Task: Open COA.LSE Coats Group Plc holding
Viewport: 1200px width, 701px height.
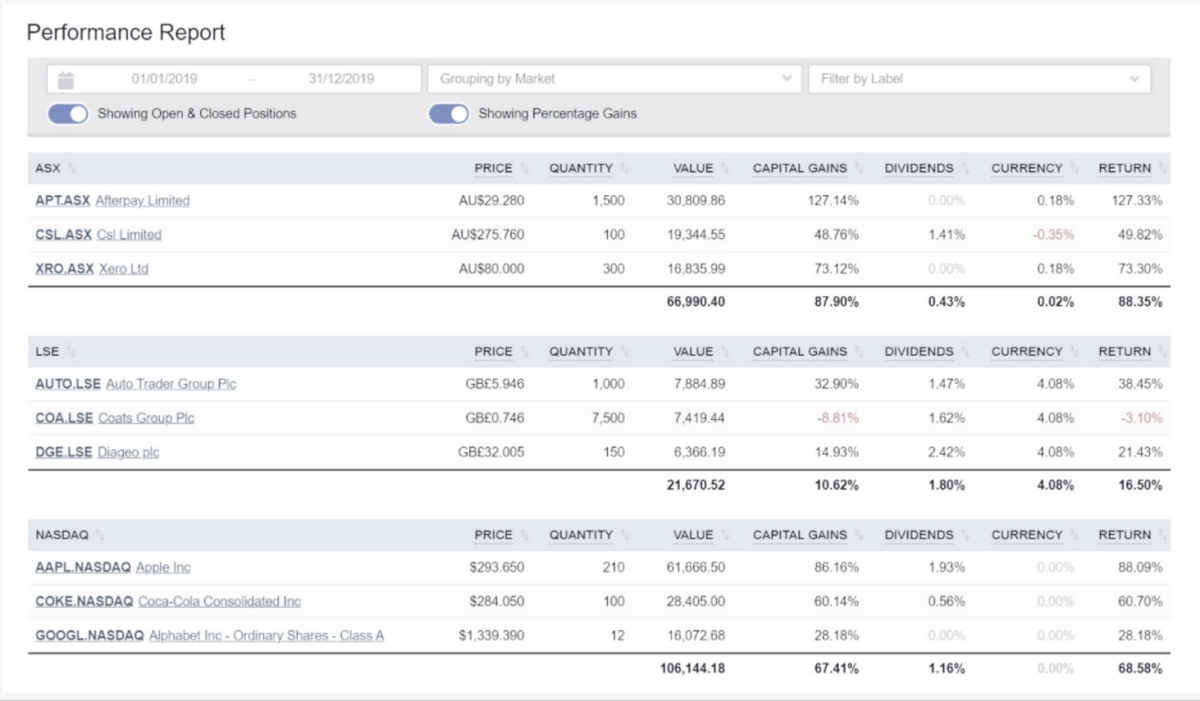Action: point(114,418)
